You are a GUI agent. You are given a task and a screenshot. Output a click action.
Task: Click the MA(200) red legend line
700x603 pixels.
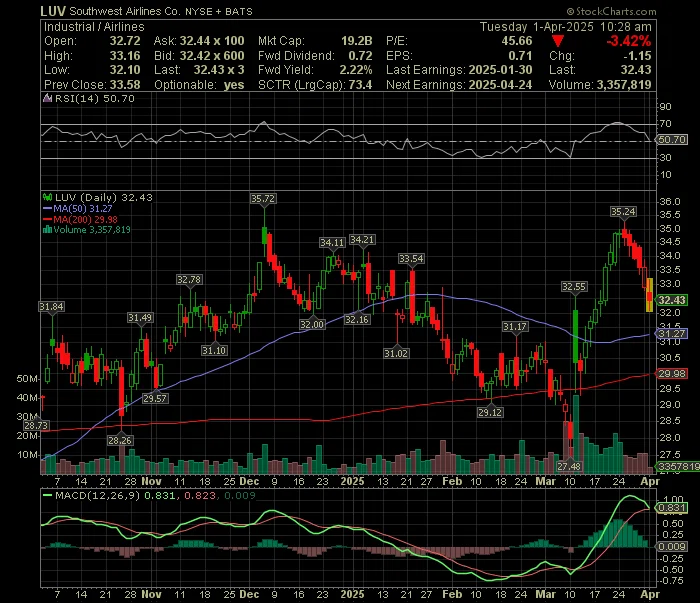pos(47,219)
